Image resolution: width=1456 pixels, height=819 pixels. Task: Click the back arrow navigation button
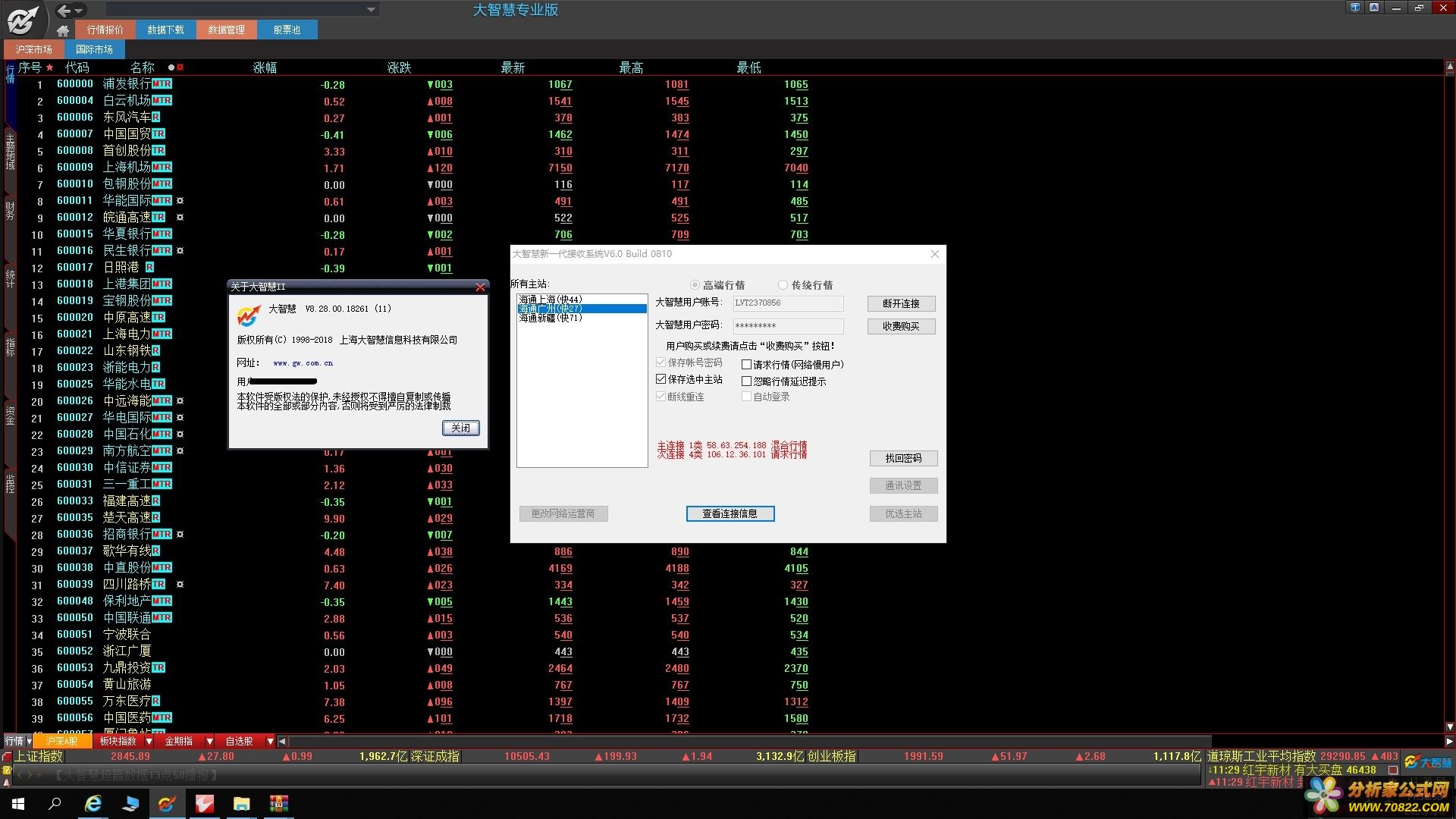click(x=64, y=11)
